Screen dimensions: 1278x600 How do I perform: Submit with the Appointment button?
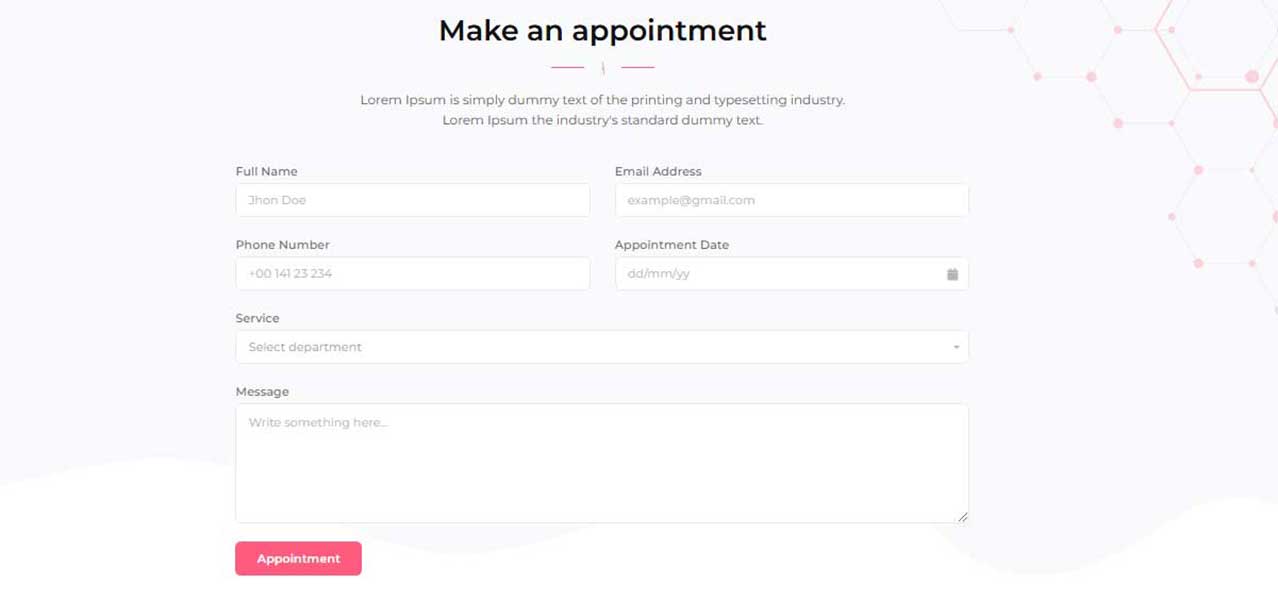pyautogui.click(x=298, y=559)
